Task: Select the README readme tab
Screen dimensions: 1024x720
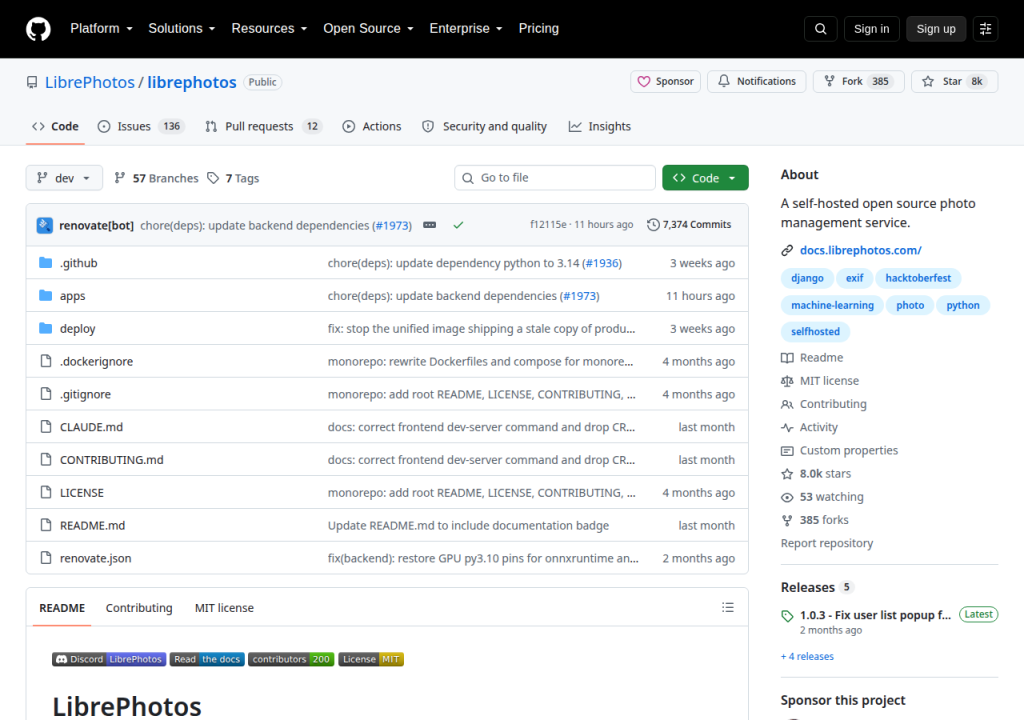Action: 62,608
